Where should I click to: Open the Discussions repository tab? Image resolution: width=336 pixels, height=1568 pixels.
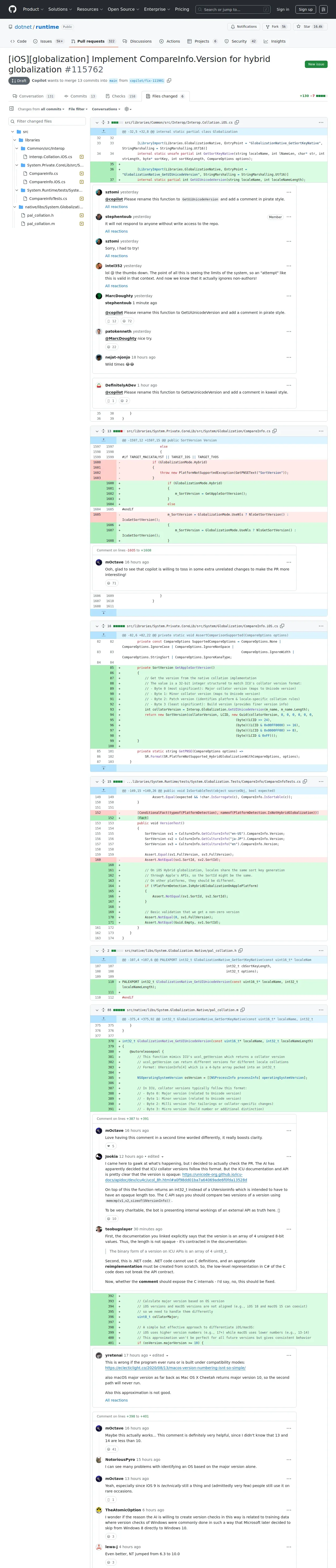tap(137, 41)
